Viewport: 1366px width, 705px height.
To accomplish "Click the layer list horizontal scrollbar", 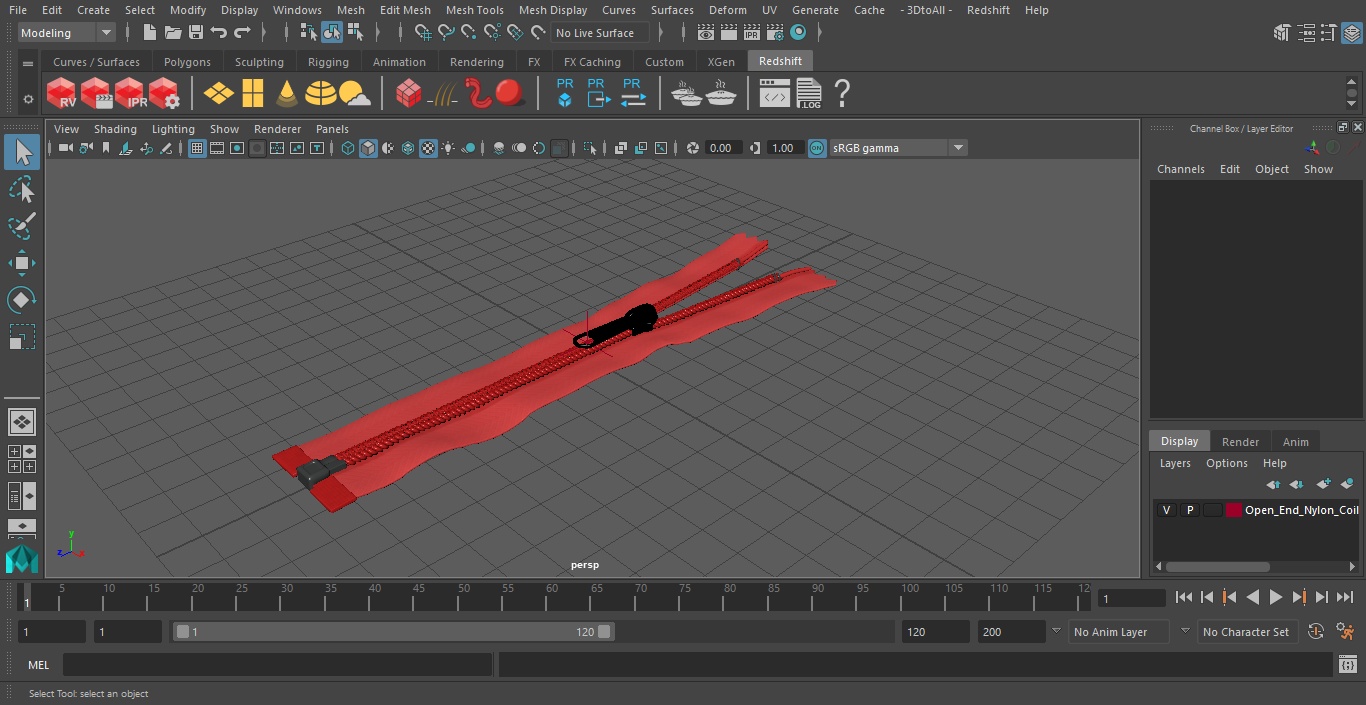I will pos(1218,566).
